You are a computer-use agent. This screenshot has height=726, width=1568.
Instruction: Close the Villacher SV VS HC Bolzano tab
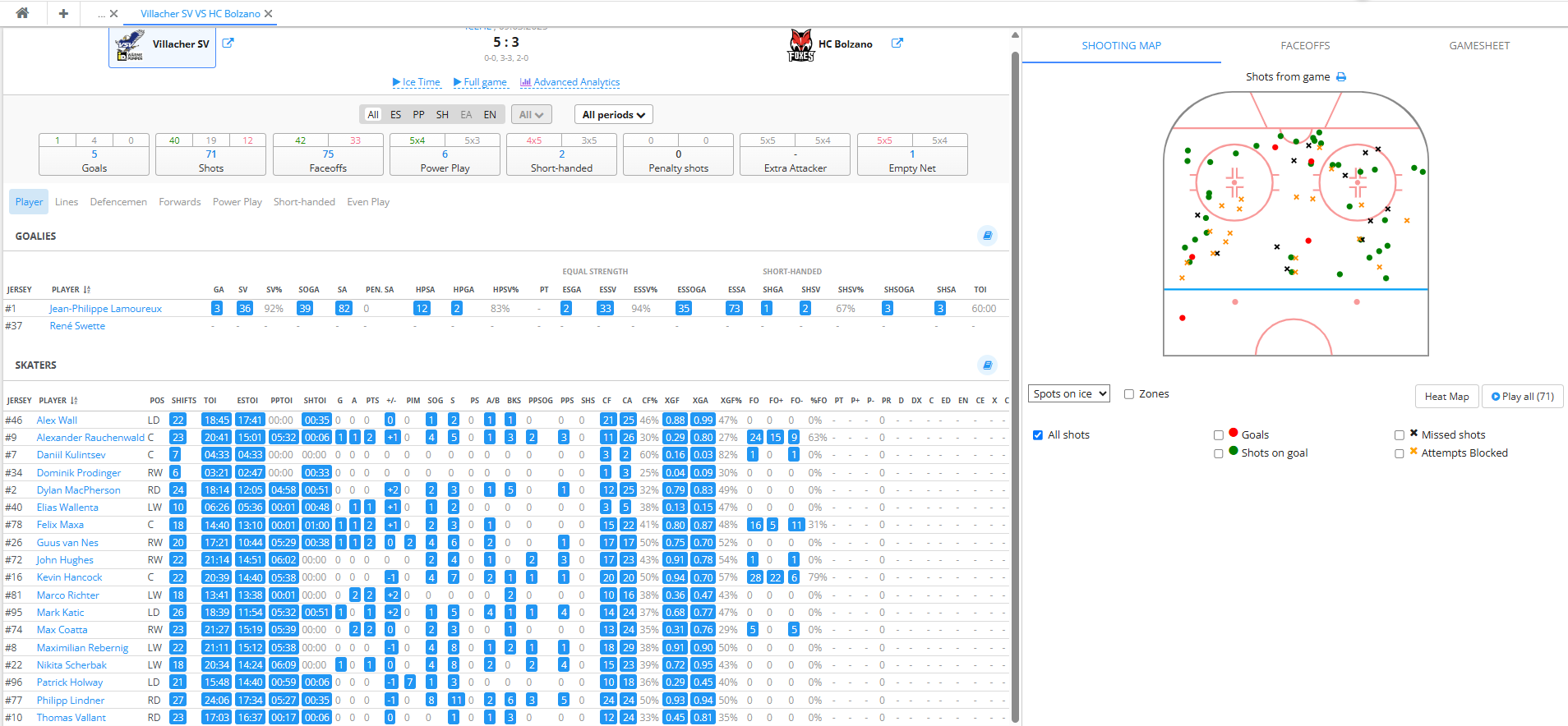click(x=269, y=14)
